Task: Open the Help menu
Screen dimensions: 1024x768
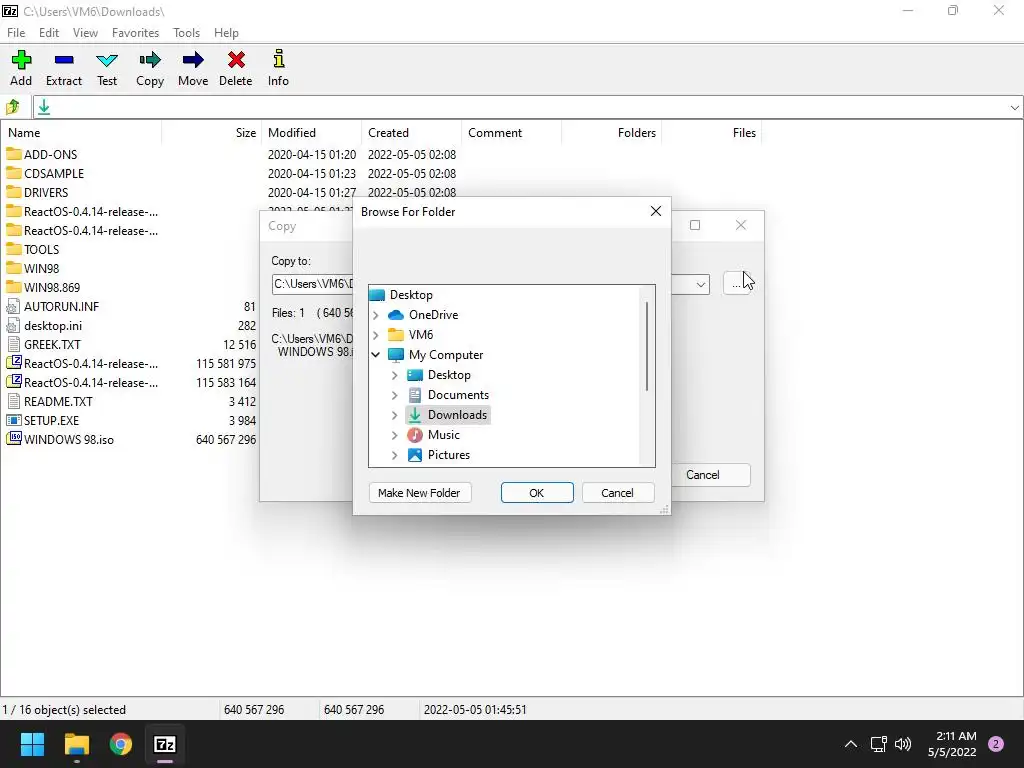Action: [226, 33]
